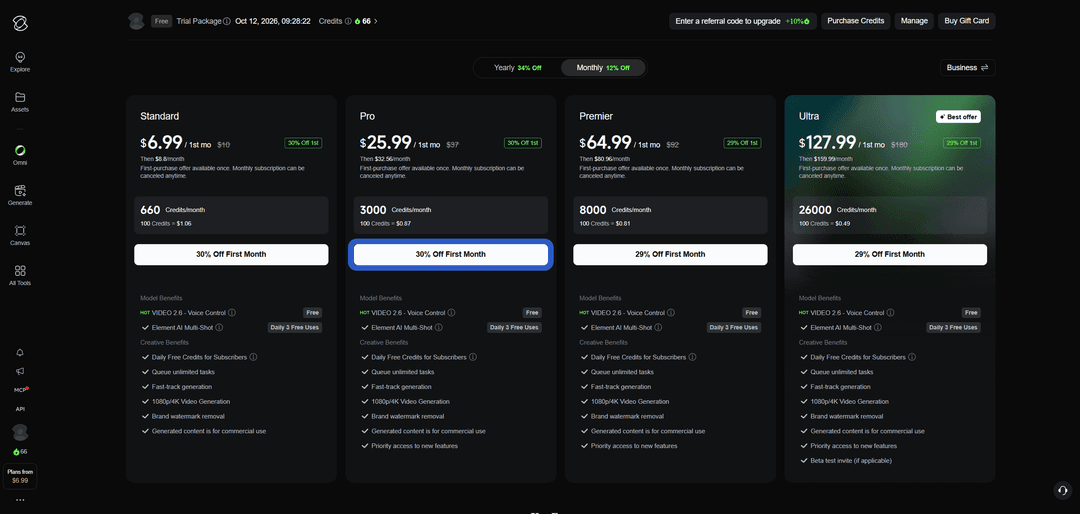This screenshot has height=514, width=1080.
Task: Click the Trial Package expiry date Oct 12, 2026
Action: pyautogui.click(x=273, y=21)
